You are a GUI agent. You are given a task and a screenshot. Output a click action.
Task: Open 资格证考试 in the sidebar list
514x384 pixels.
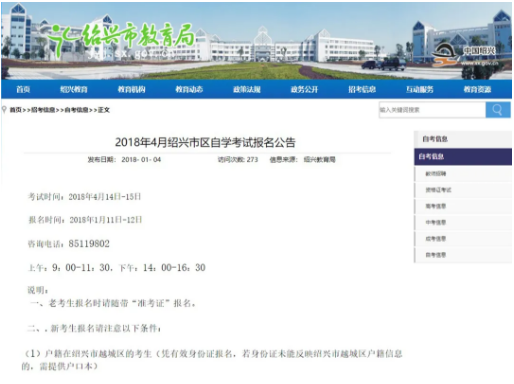coord(463,190)
